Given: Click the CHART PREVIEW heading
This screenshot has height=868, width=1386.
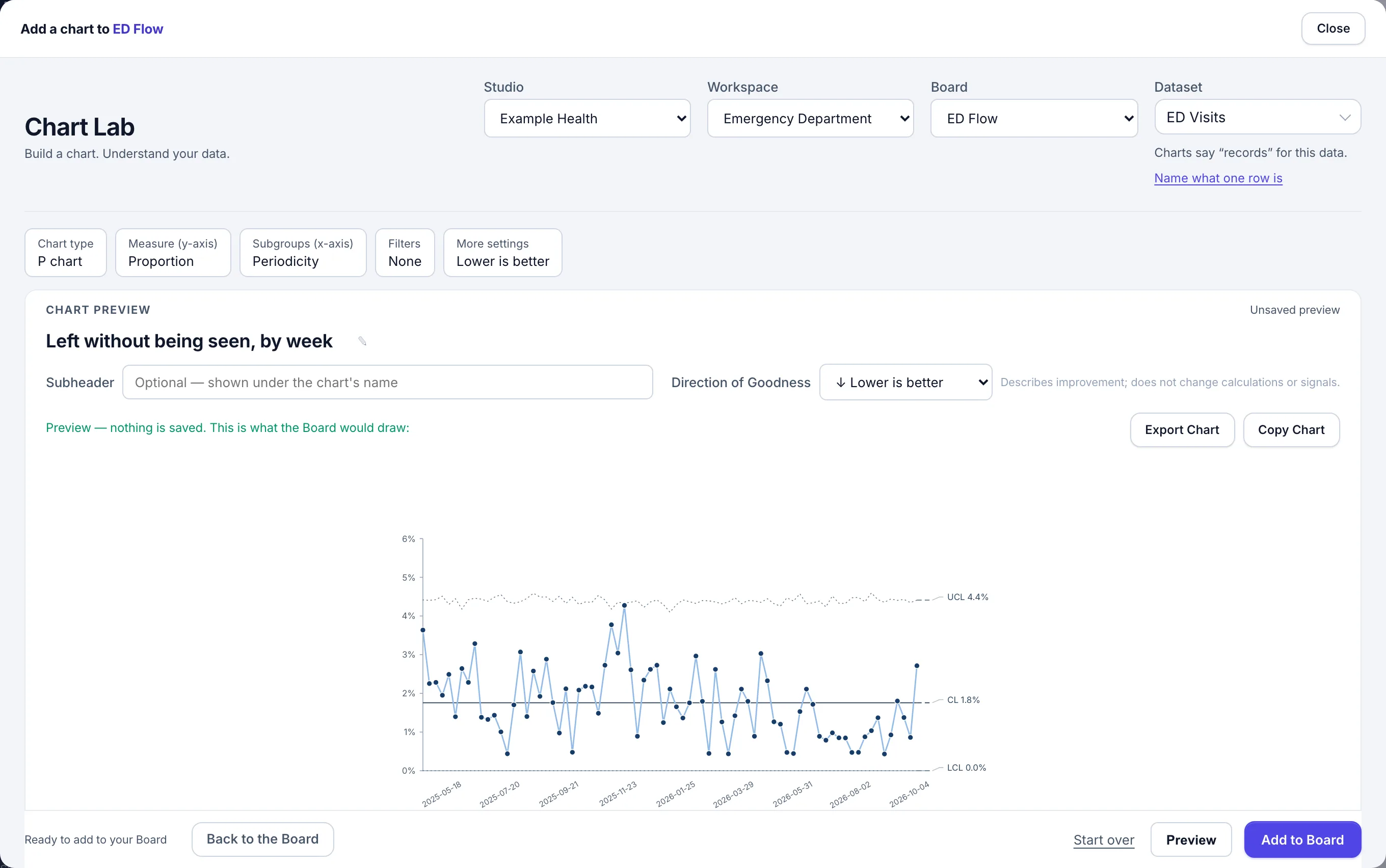Looking at the screenshot, I should pos(98,310).
